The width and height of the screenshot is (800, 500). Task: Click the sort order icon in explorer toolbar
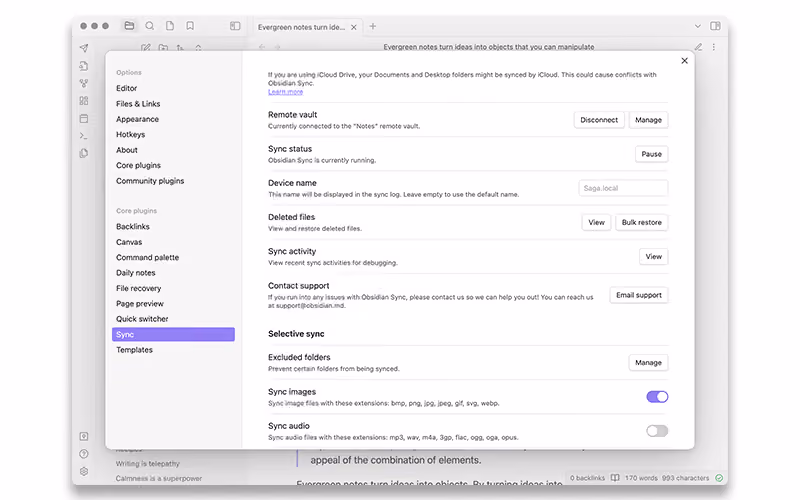(x=180, y=47)
